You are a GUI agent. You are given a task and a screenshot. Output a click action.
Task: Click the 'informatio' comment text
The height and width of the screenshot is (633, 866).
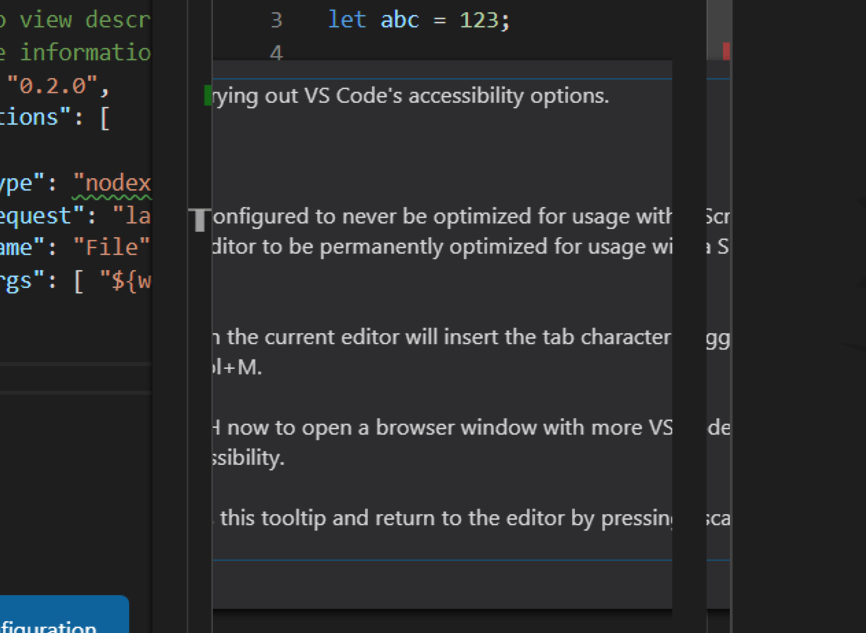click(x=86, y=53)
